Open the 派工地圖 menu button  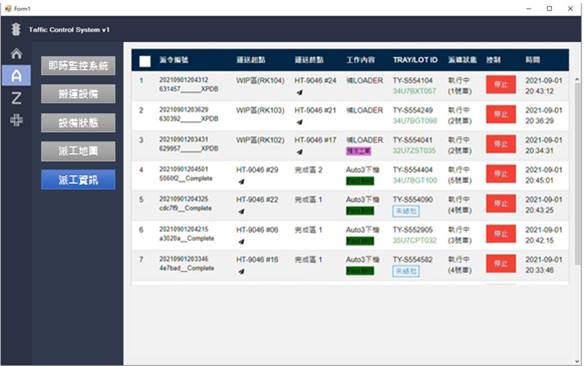click(78, 151)
